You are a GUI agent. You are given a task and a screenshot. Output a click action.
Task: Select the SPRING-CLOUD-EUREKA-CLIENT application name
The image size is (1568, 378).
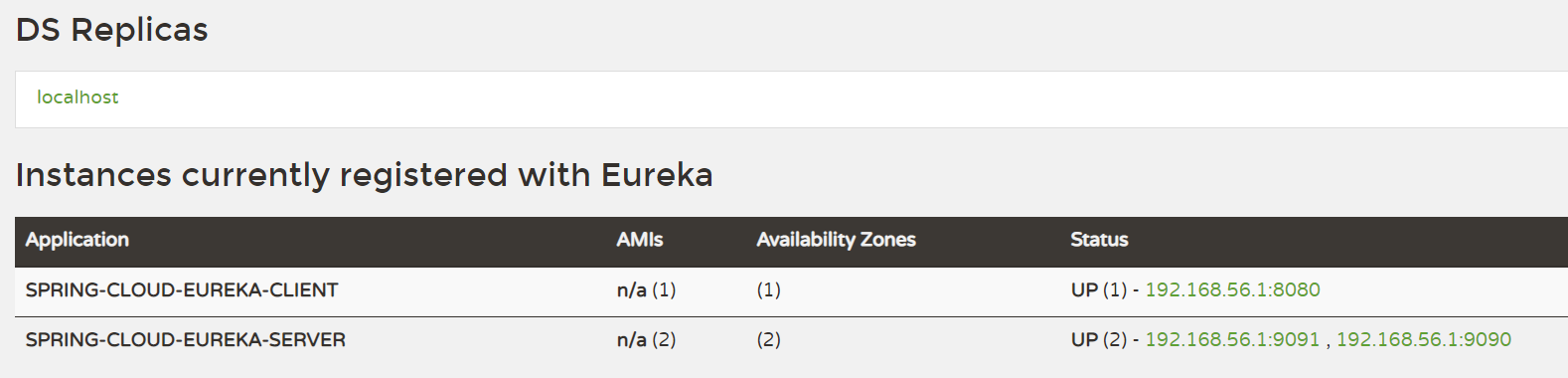click(x=182, y=289)
